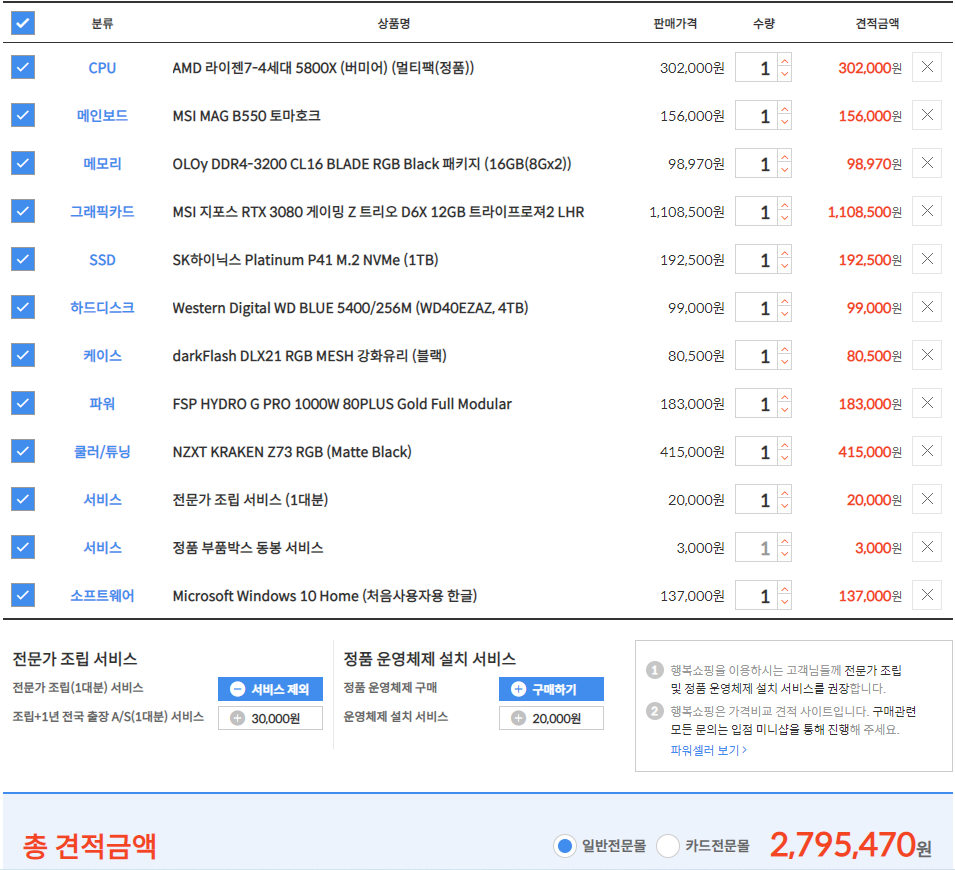Click product name FSP HYDRO G PRO 1000W

pyautogui.click(x=342, y=404)
